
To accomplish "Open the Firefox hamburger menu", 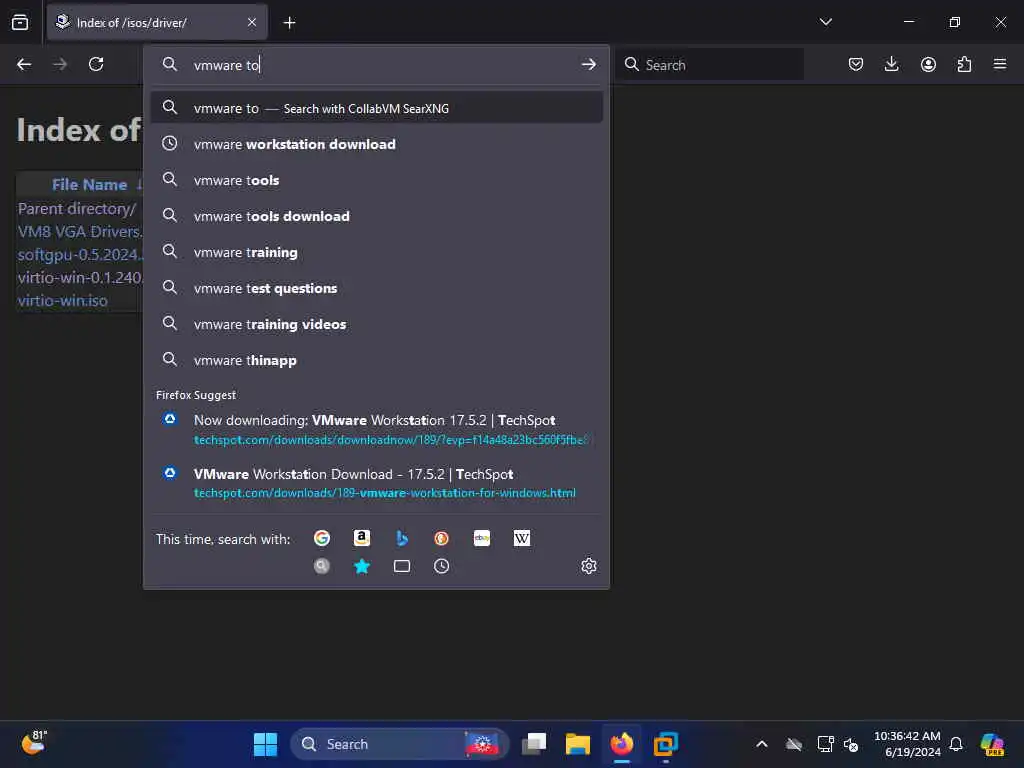I will pos(1000,64).
